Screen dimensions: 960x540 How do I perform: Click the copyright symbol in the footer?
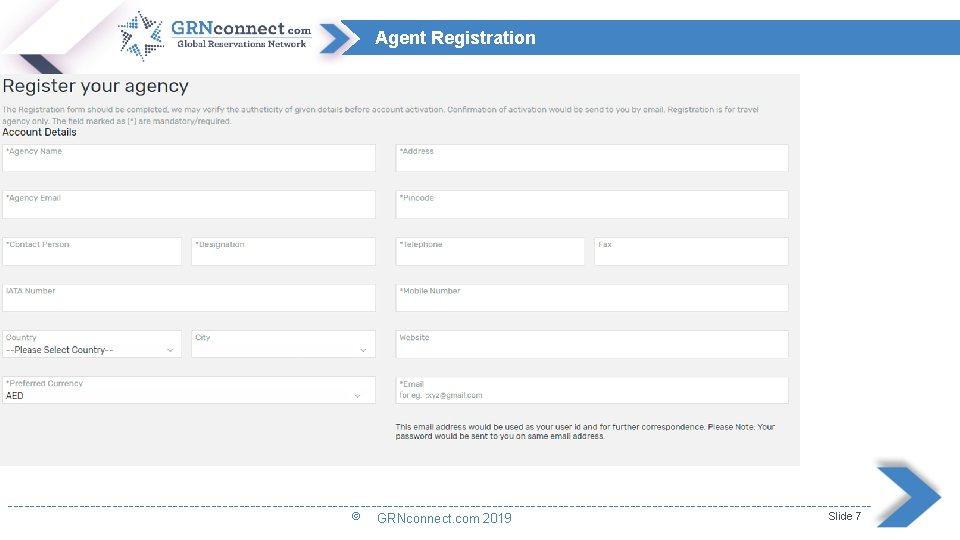click(x=355, y=517)
